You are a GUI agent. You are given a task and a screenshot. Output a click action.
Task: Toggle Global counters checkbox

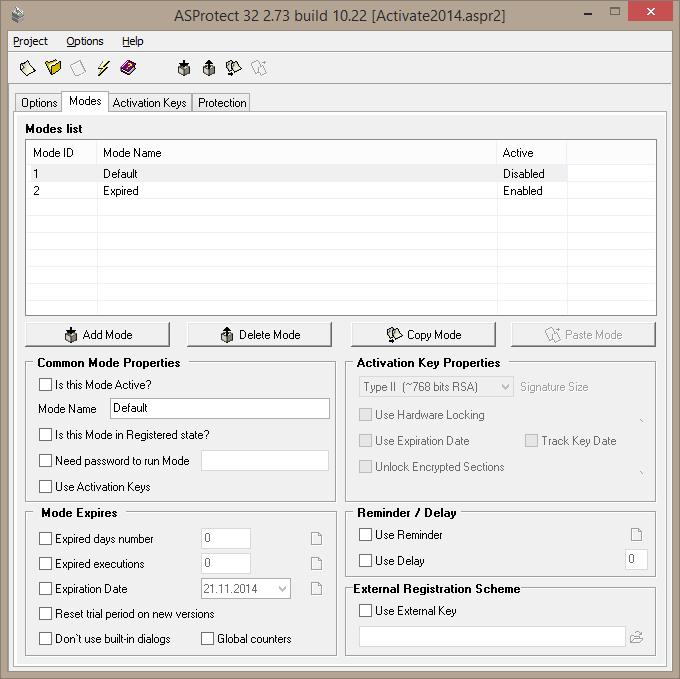(x=207, y=639)
